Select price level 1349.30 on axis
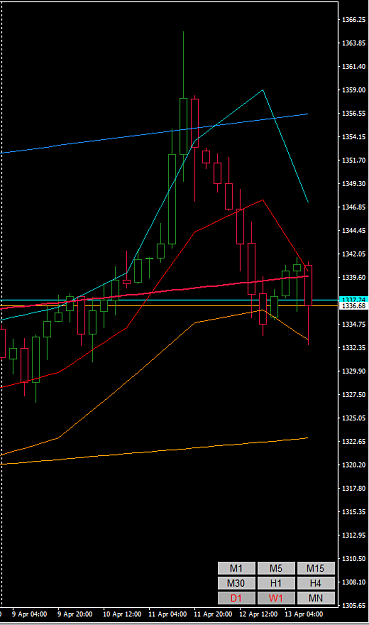This screenshot has height=625, width=369. (x=354, y=183)
